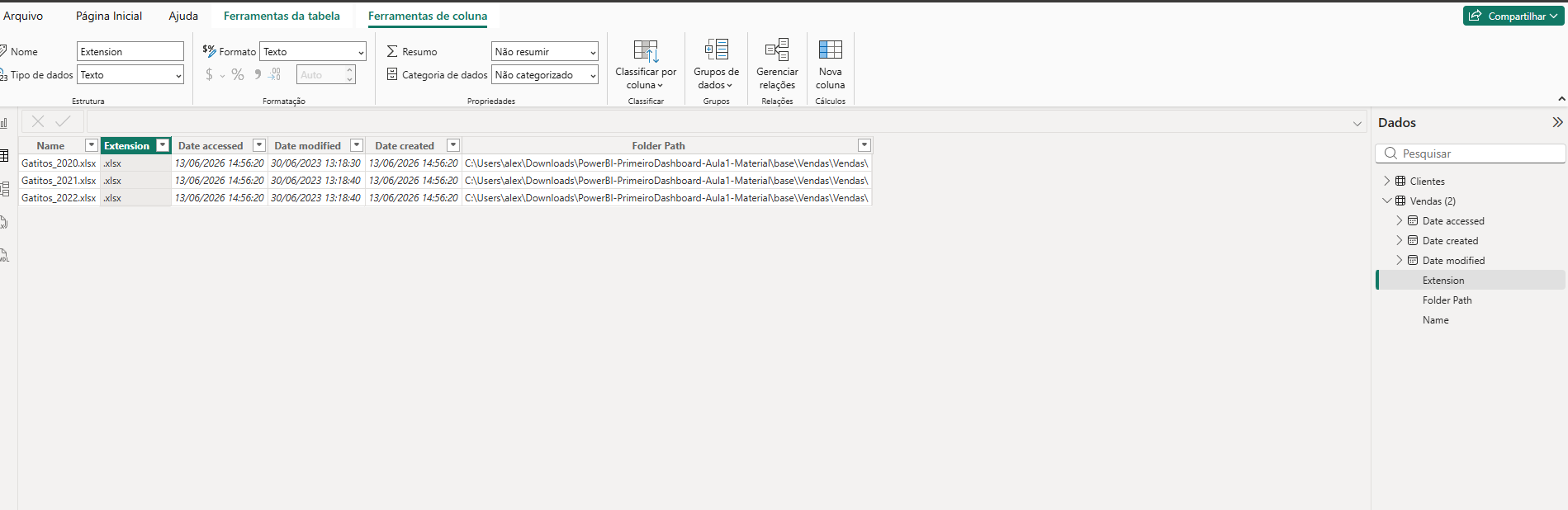Click the Nome input field with Extension
The height and width of the screenshot is (510, 1568).
tap(130, 51)
